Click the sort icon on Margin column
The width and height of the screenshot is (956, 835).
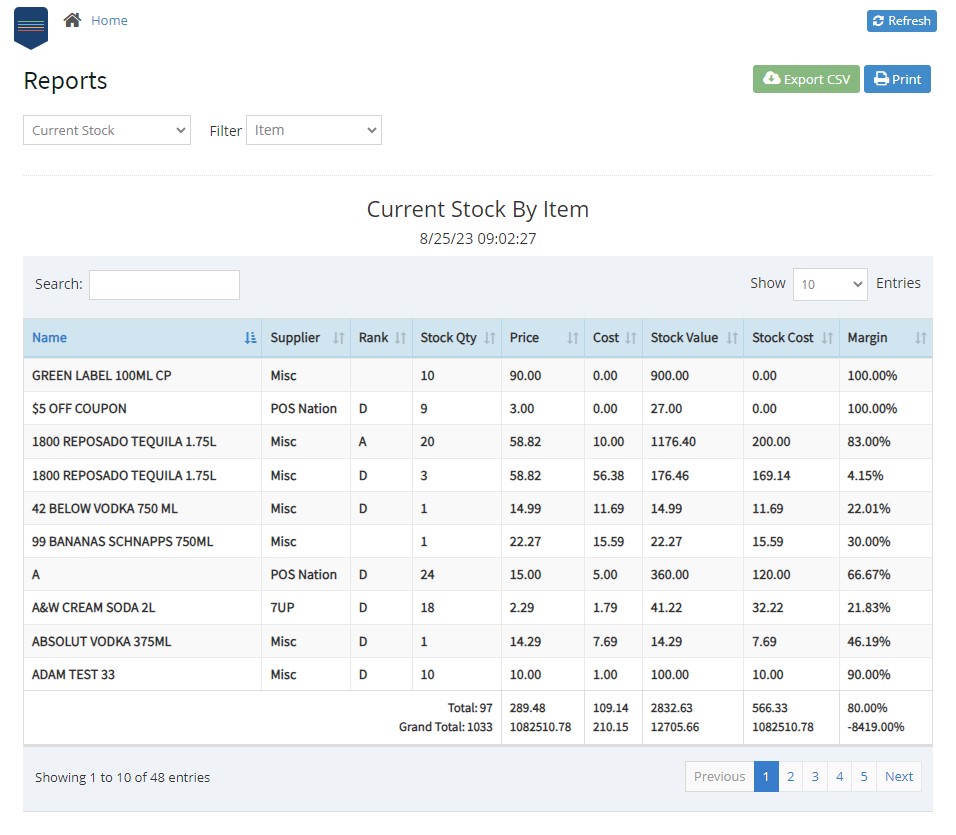tap(921, 338)
